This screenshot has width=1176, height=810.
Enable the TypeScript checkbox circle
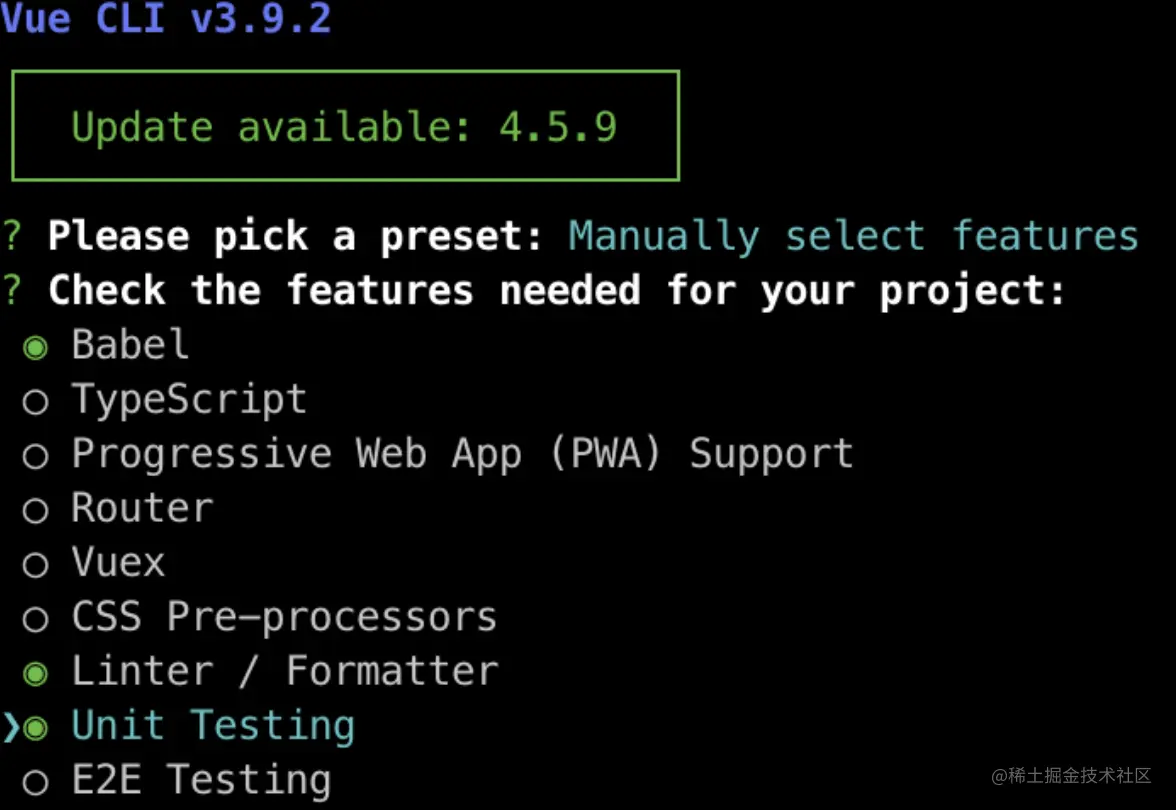pyautogui.click(x=36, y=402)
